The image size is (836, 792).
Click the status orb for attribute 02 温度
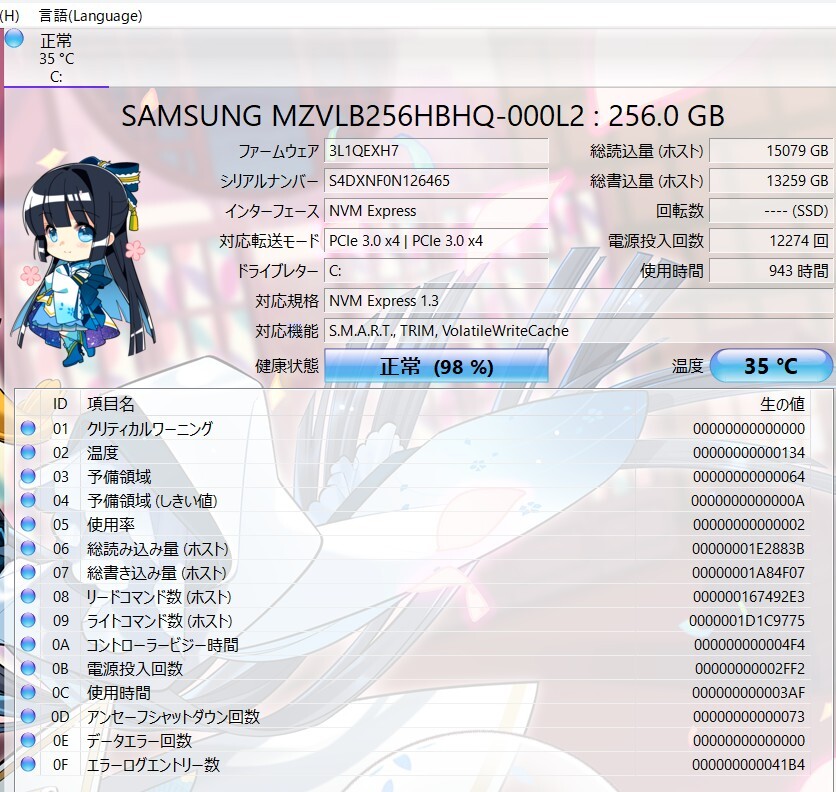point(28,452)
